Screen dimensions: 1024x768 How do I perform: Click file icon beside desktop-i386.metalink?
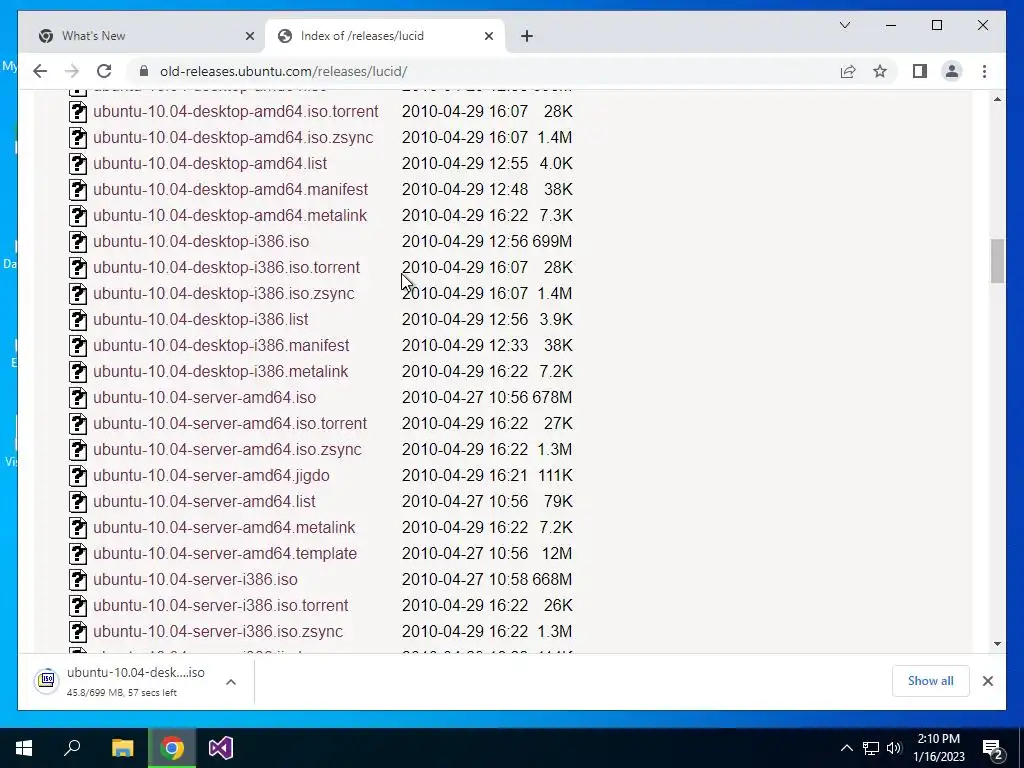[x=78, y=372]
